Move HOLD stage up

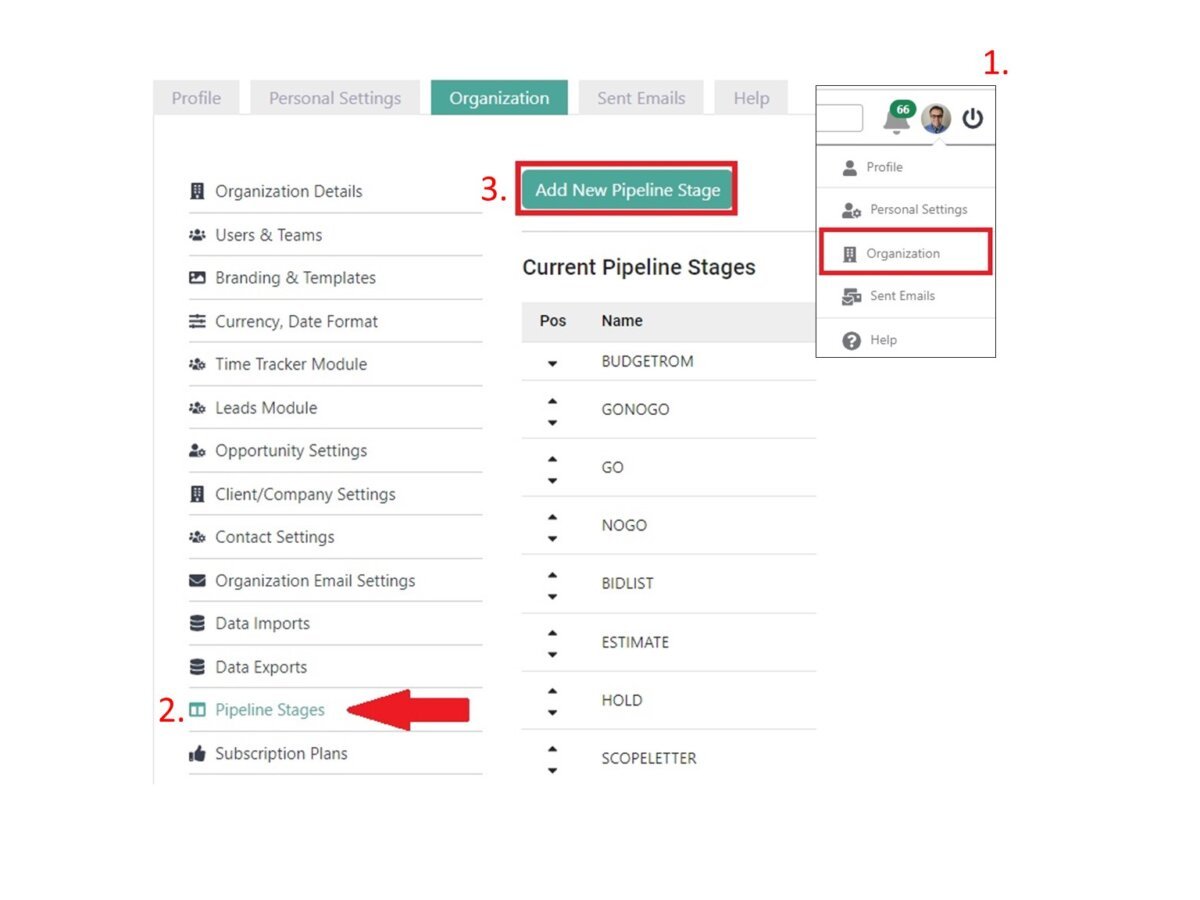click(x=553, y=691)
